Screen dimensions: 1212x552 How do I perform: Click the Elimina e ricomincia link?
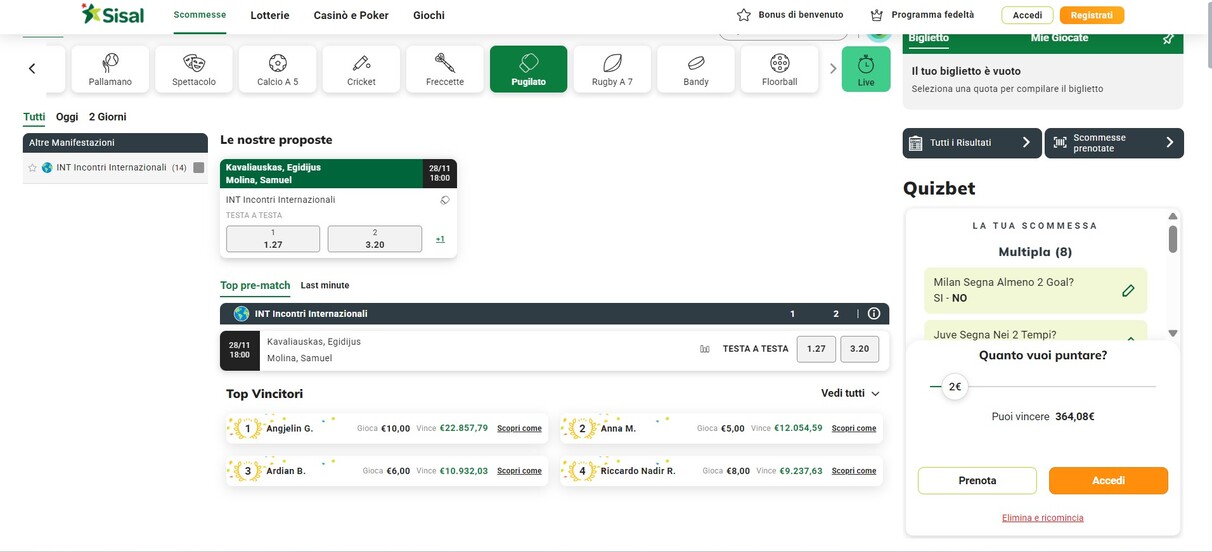click(x=1043, y=518)
